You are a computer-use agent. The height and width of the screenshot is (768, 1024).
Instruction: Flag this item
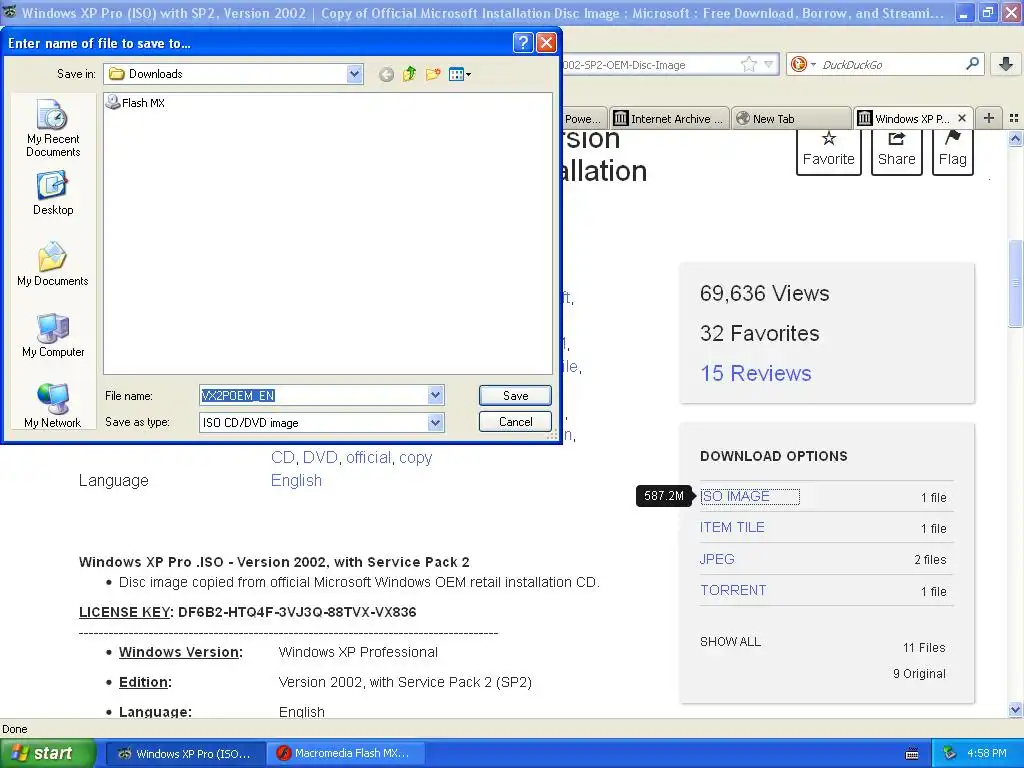[x=952, y=152]
